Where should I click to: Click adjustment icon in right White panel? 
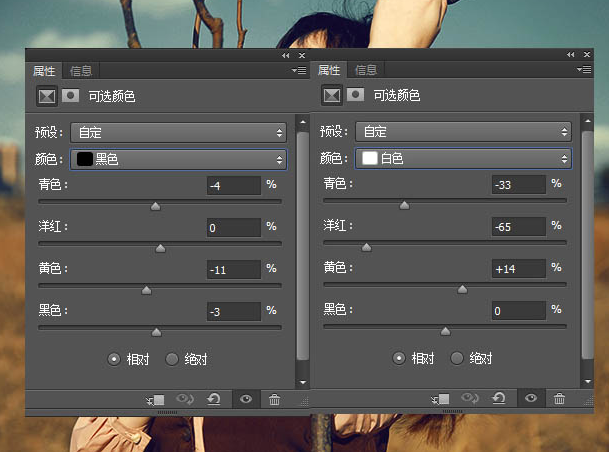332,95
